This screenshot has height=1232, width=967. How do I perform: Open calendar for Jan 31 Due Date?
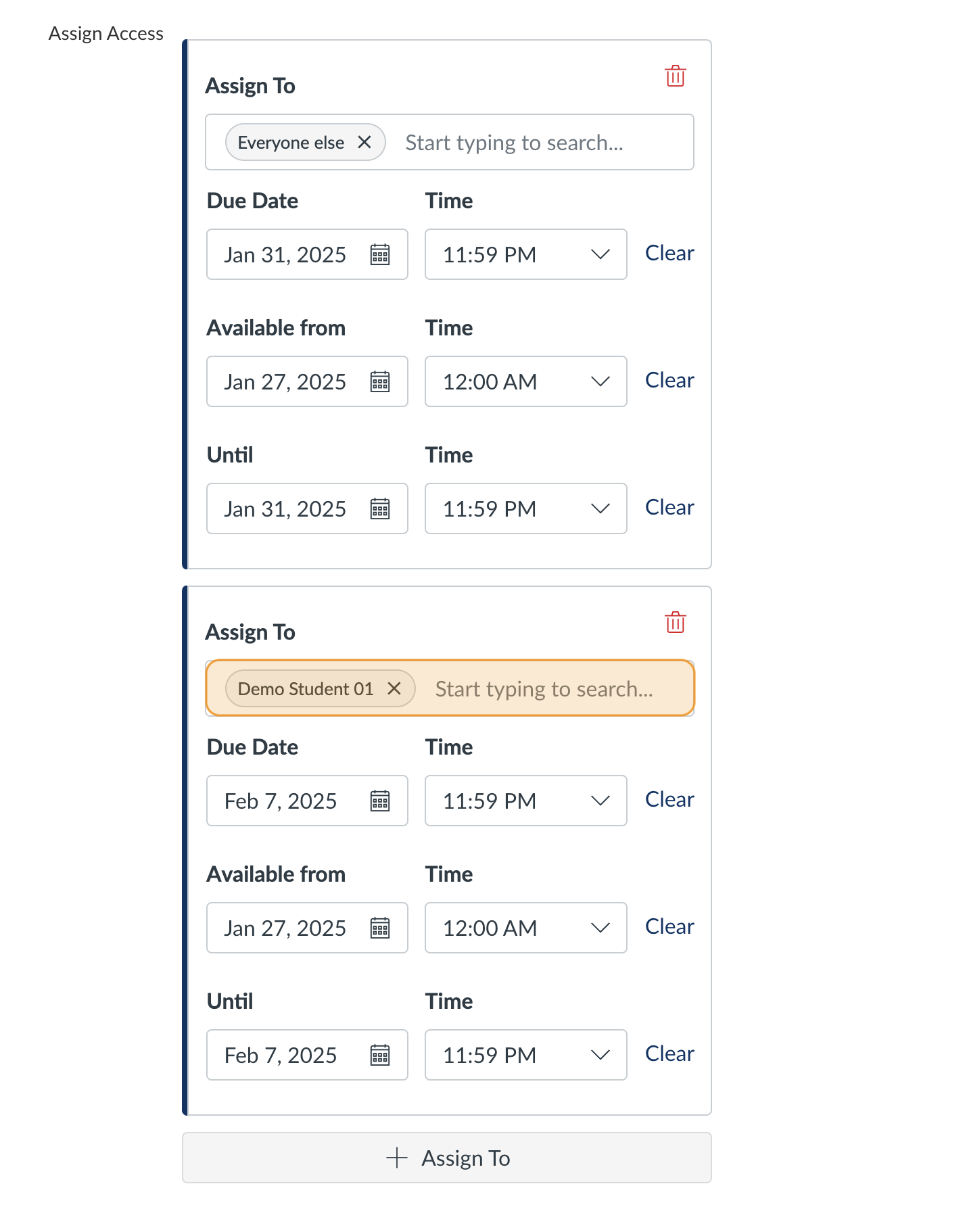381,255
